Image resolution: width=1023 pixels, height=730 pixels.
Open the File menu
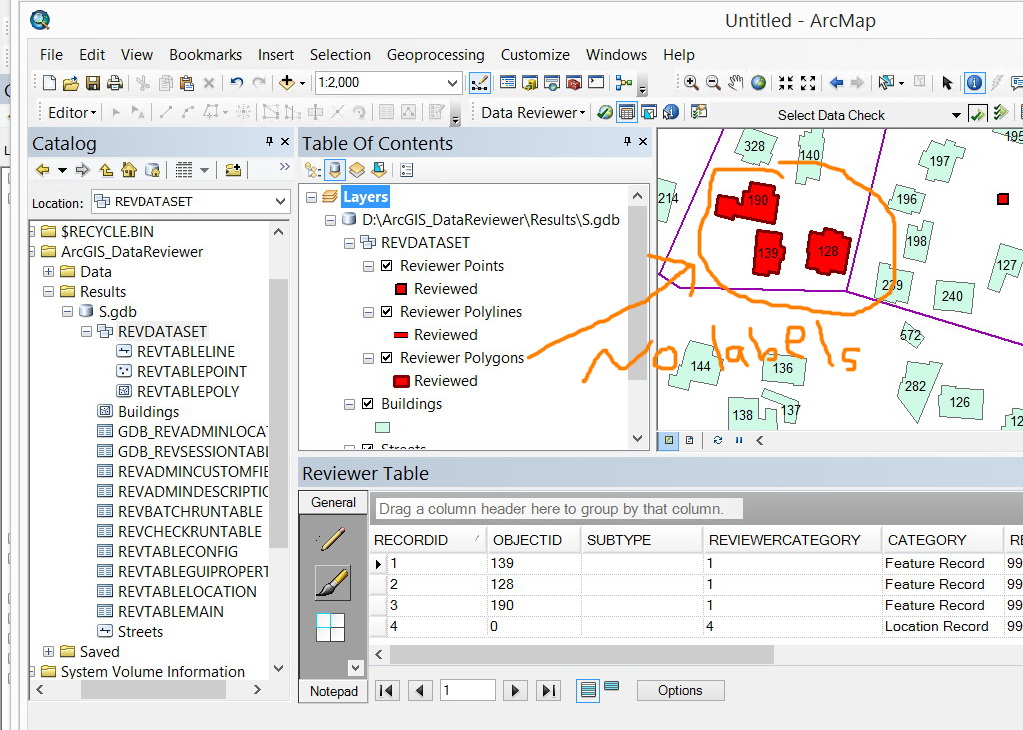point(51,55)
